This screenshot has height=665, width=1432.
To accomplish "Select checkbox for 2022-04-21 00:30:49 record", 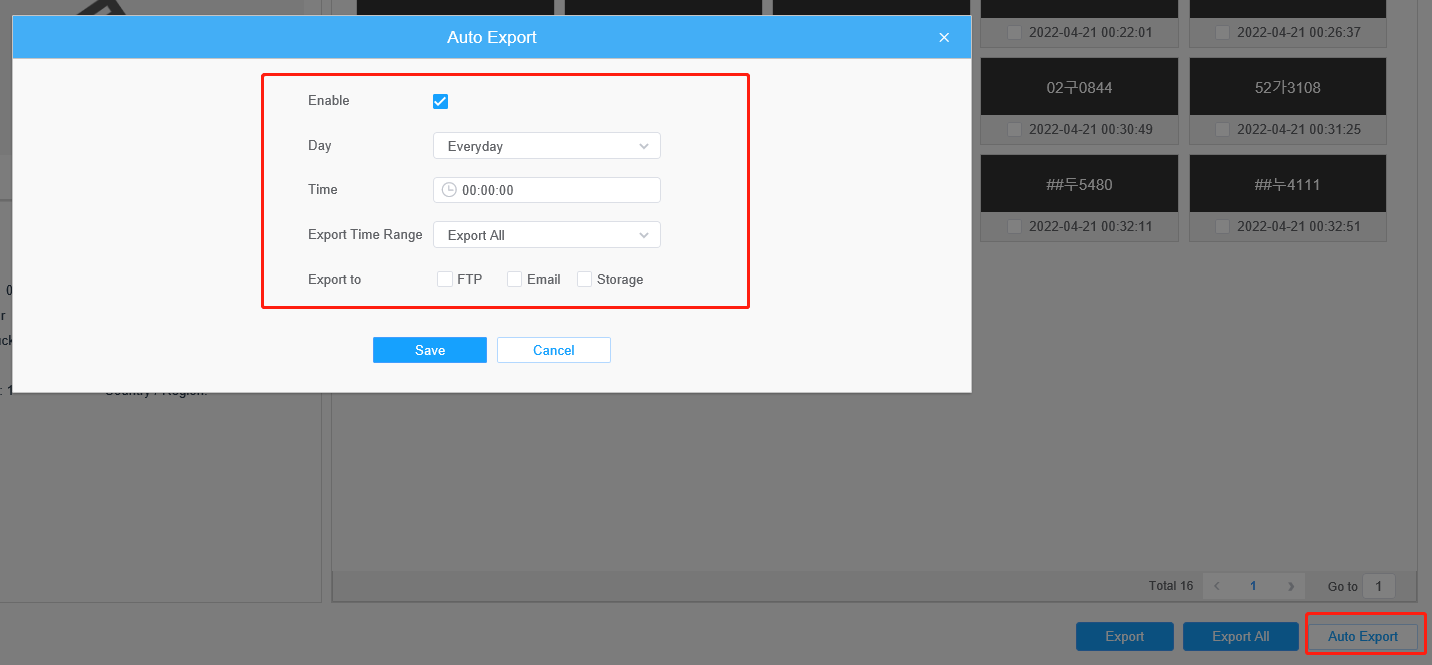I will click(x=1014, y=129).
